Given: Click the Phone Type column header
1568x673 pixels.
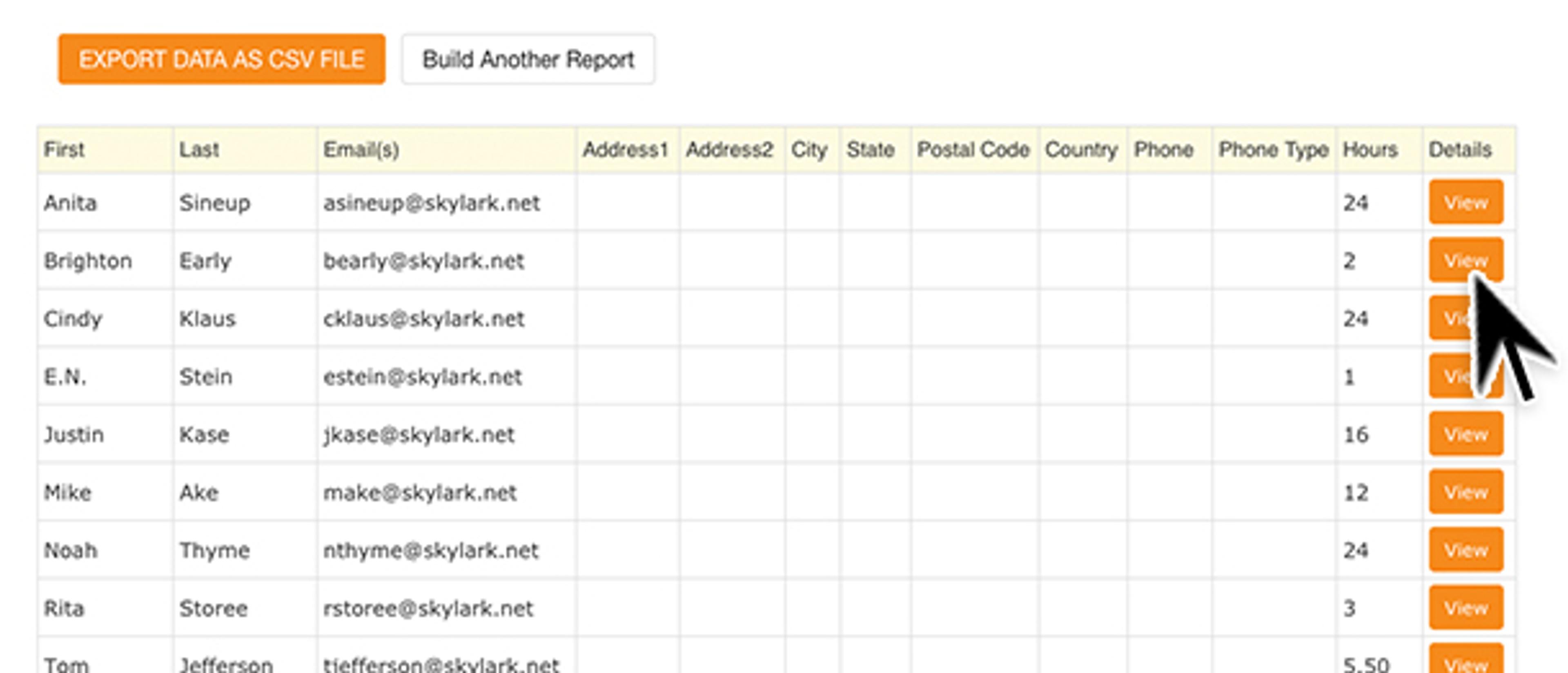Looking at the screenshot, I should (1273, 150).
